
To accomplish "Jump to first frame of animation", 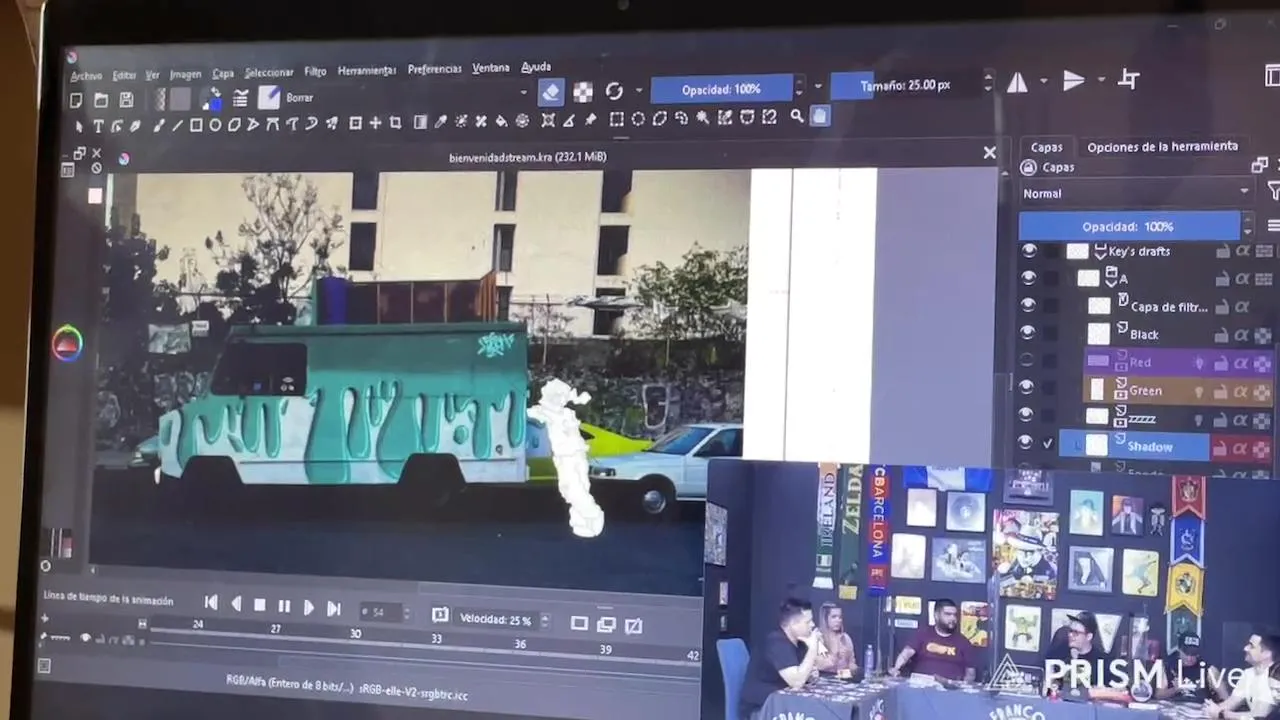I will tap(211, 602).
